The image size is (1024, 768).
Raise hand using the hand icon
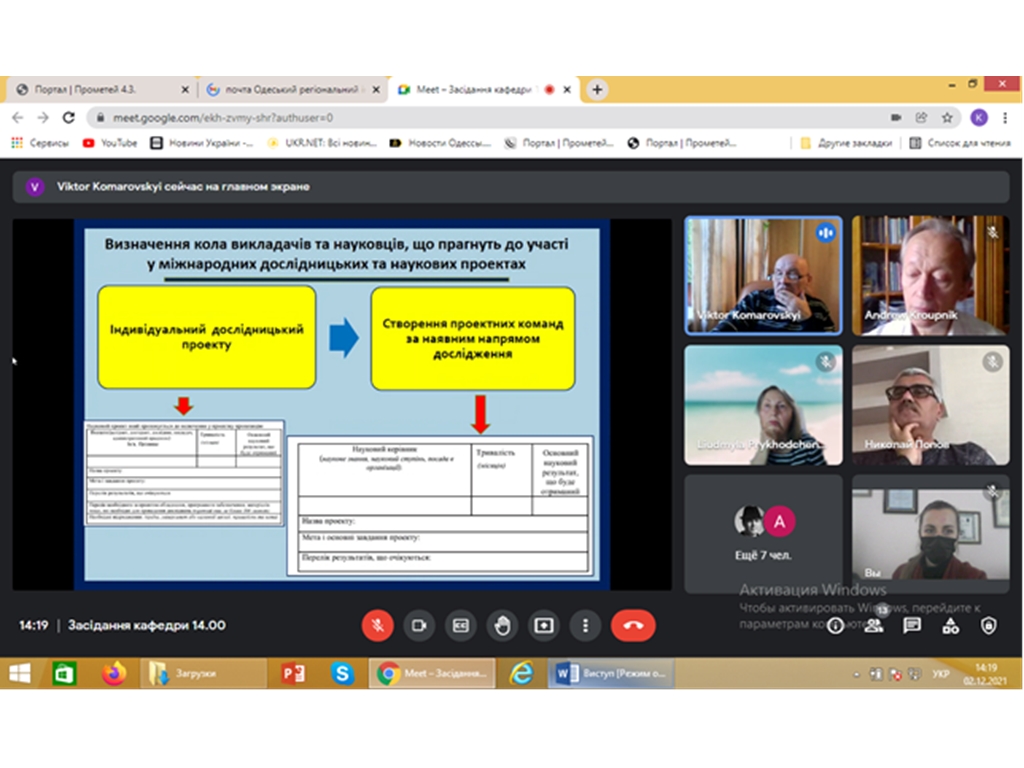point(502,626)
